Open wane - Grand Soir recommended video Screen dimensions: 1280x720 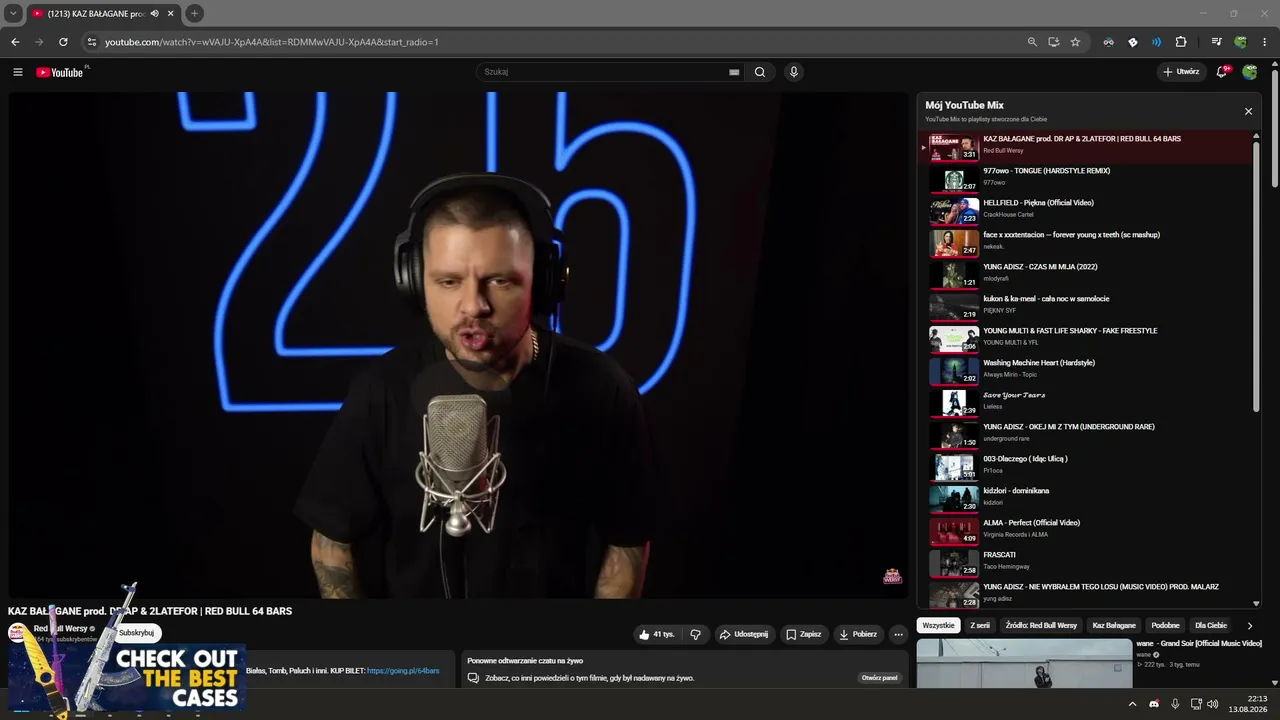(1199, 643)
